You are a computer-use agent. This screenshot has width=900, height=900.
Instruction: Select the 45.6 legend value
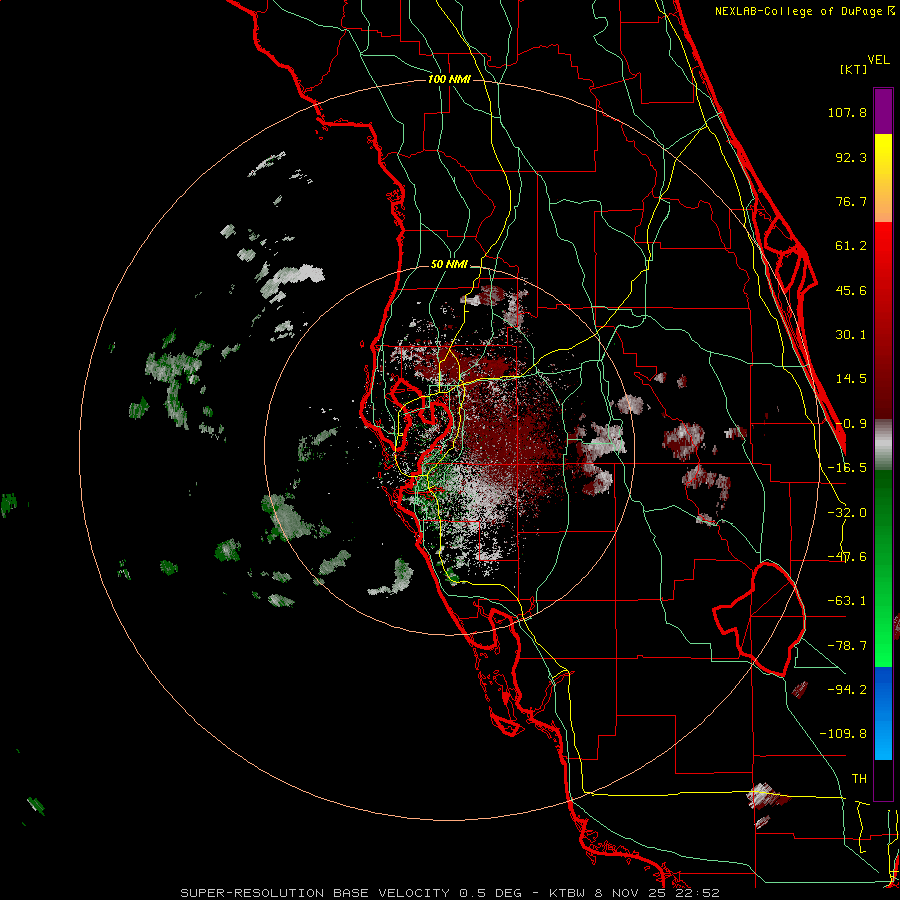pos(851,290)
